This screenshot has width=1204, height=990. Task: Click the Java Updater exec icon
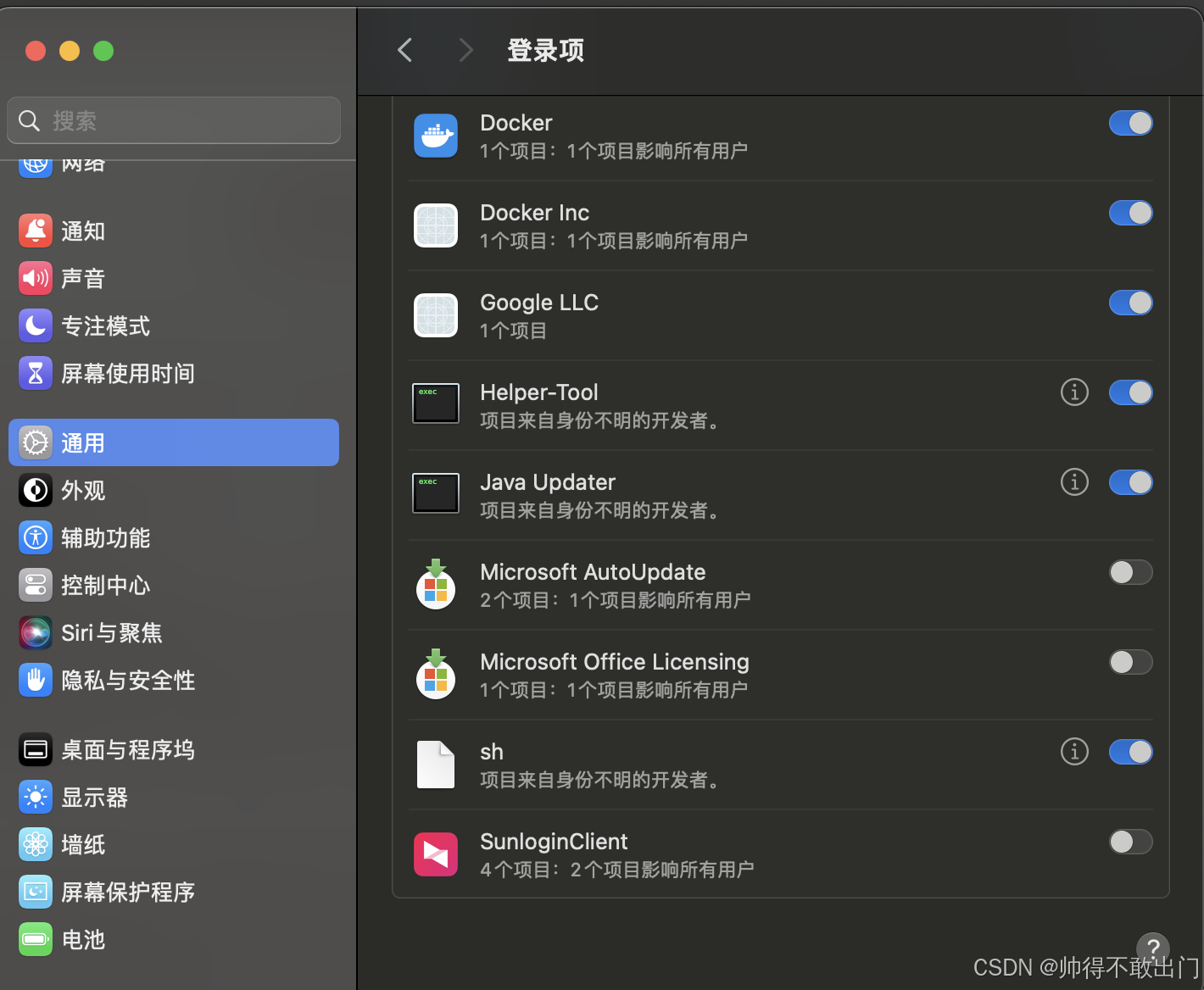tap(436, 493)
